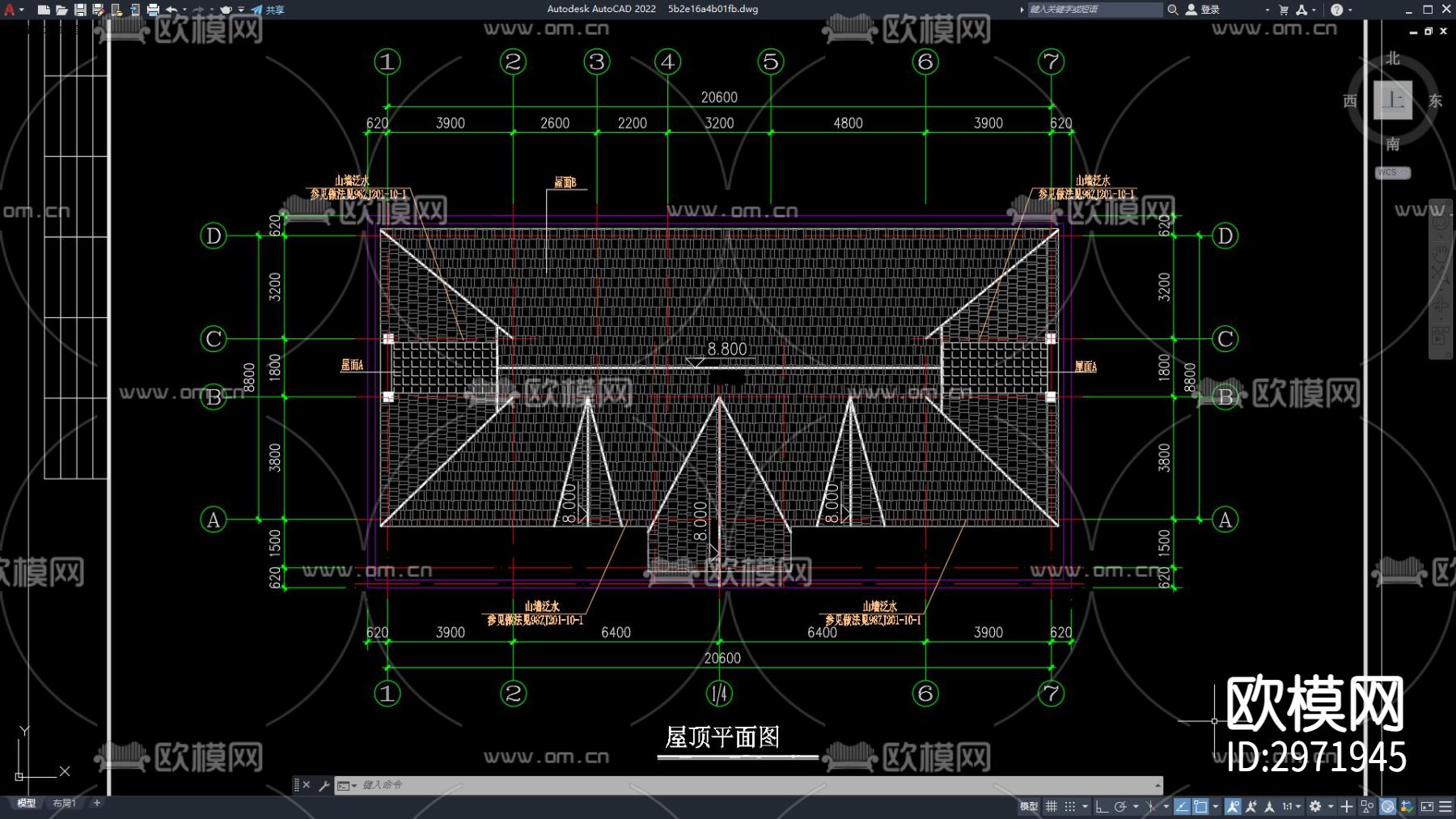This screenshot has height=819, width=1456.
Task: Open a drawing with the Open folder icon
Action: (61, 10)
